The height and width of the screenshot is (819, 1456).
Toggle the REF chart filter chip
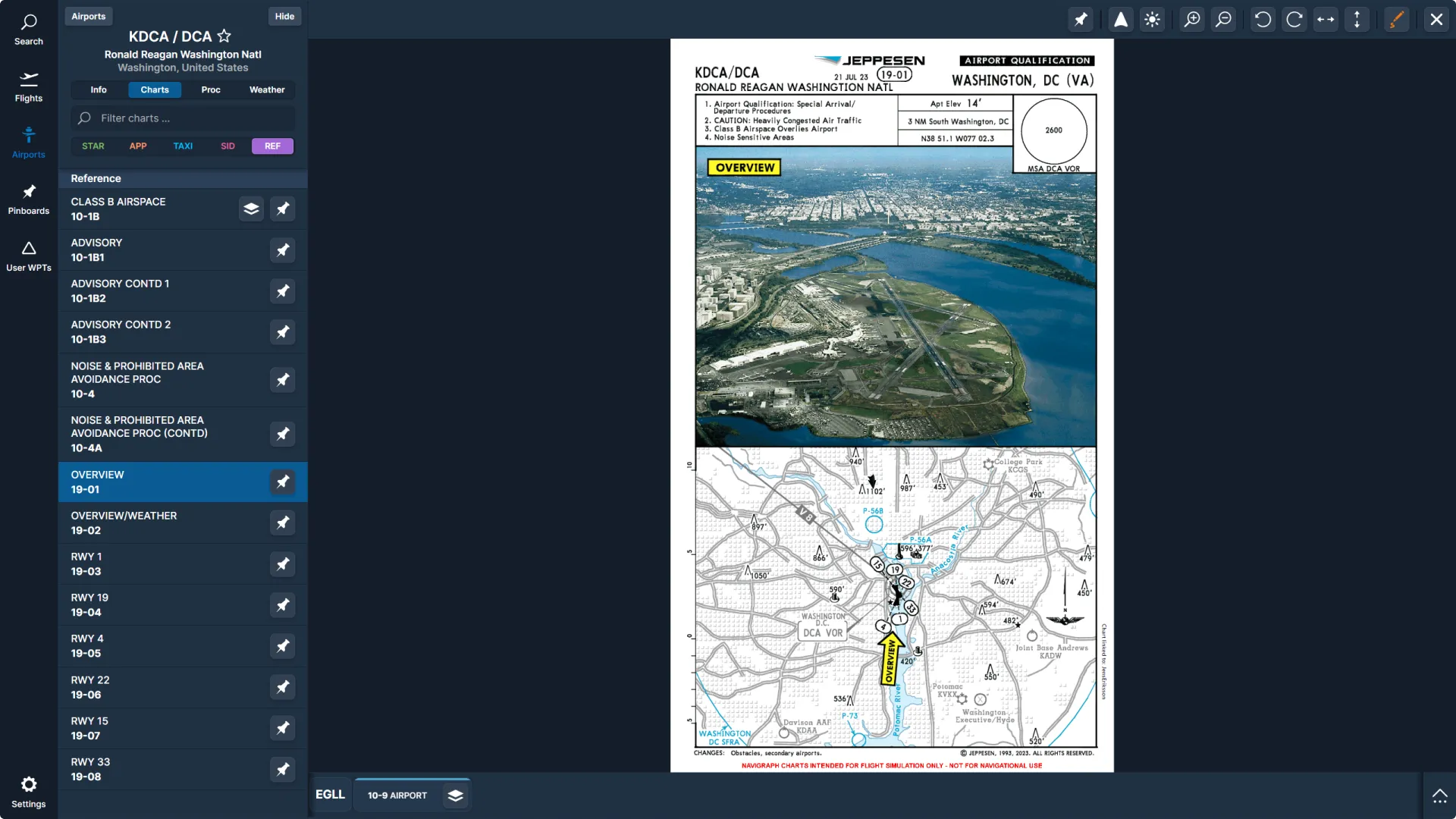pos(272,146)
